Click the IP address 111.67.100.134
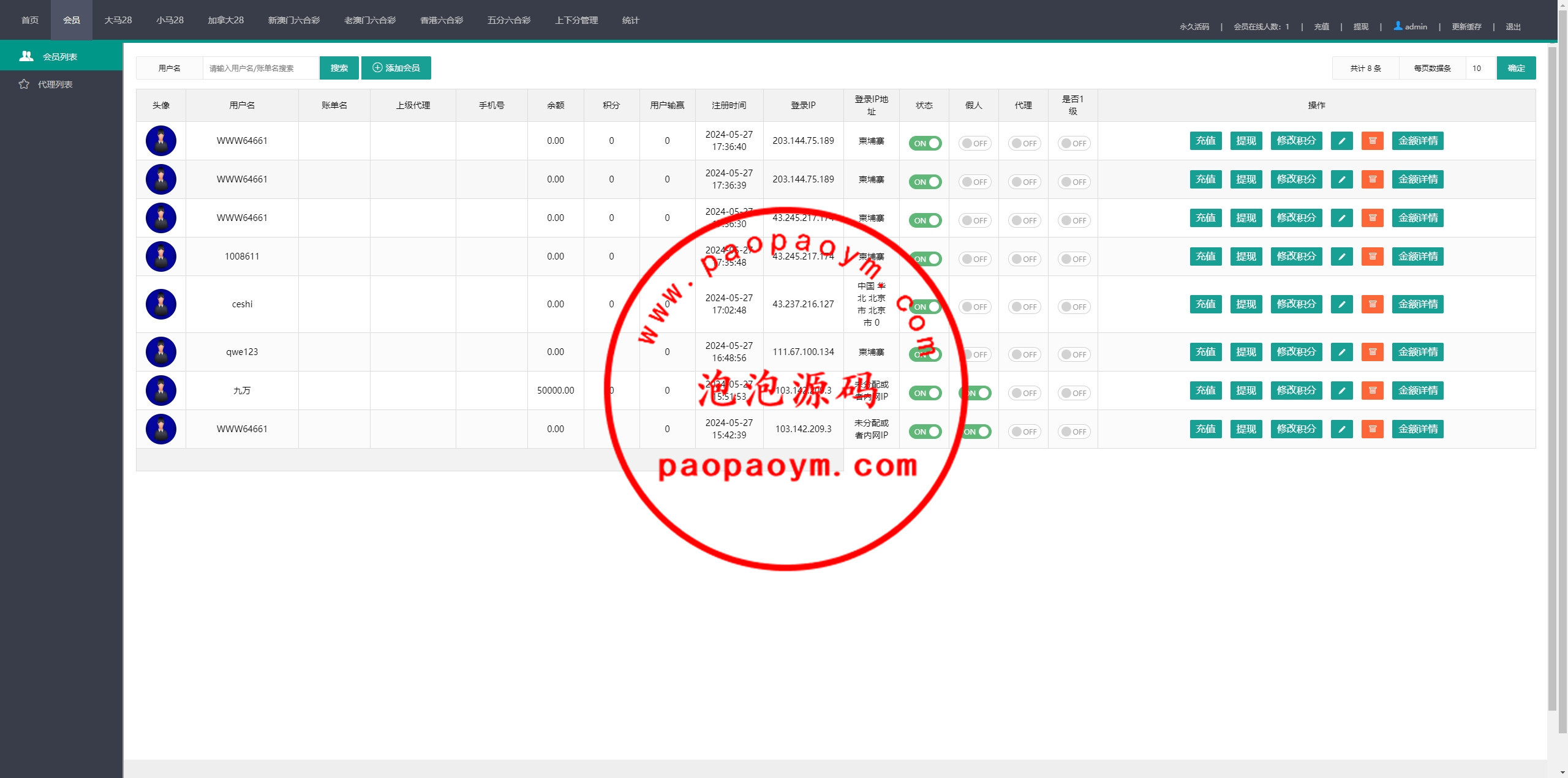 803,352
